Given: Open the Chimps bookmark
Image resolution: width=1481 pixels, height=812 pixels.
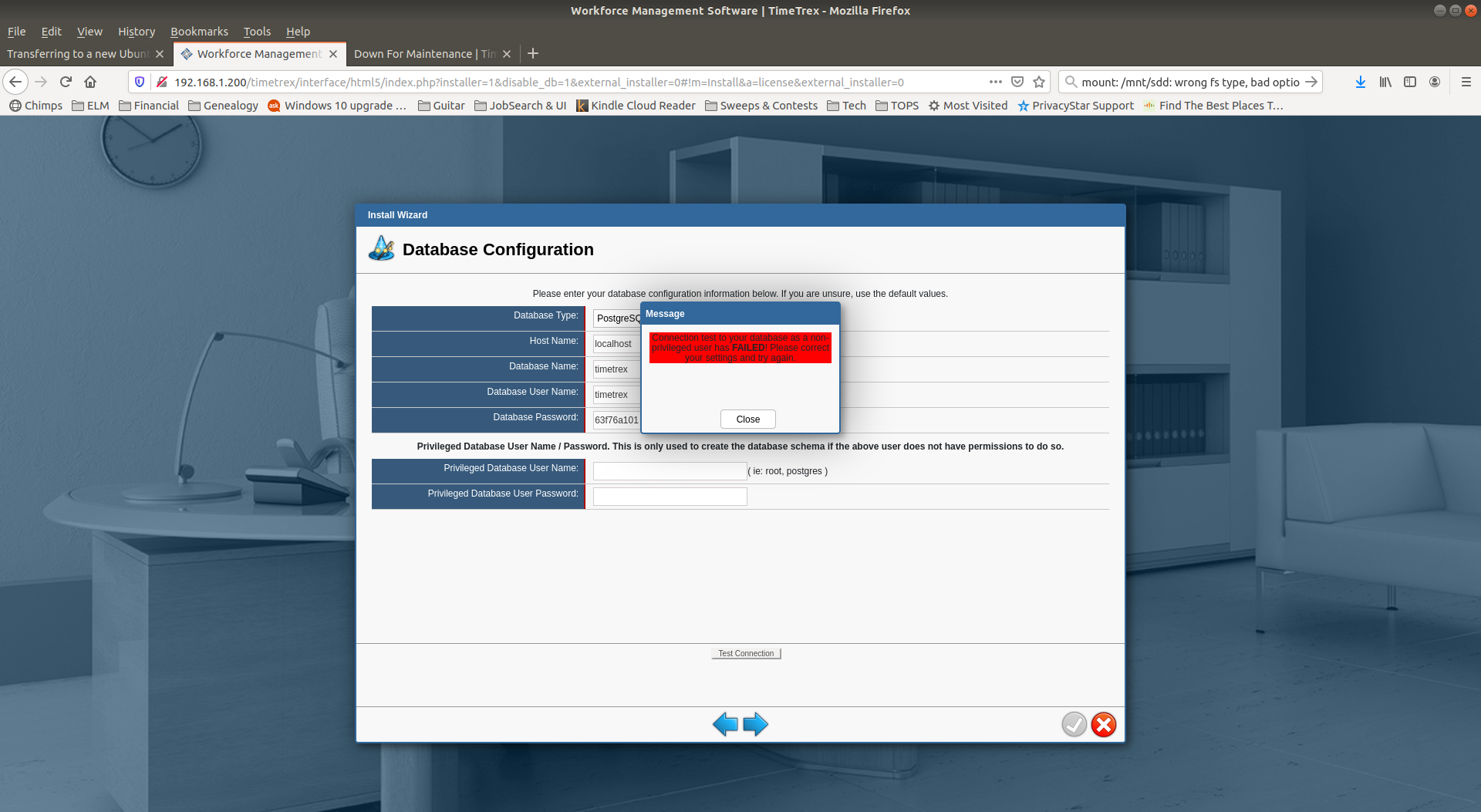Looking at the screenshot, I should click(x=35, y=106).
